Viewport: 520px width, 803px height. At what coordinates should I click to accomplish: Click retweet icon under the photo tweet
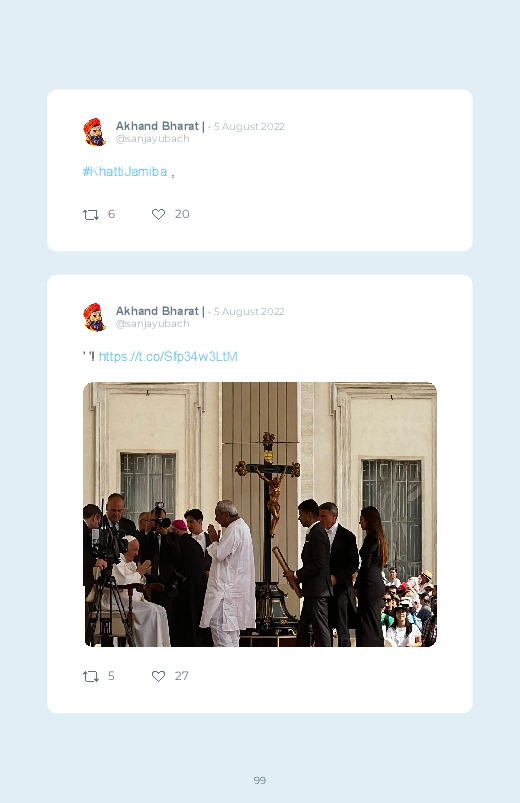[x=91, y=677]
